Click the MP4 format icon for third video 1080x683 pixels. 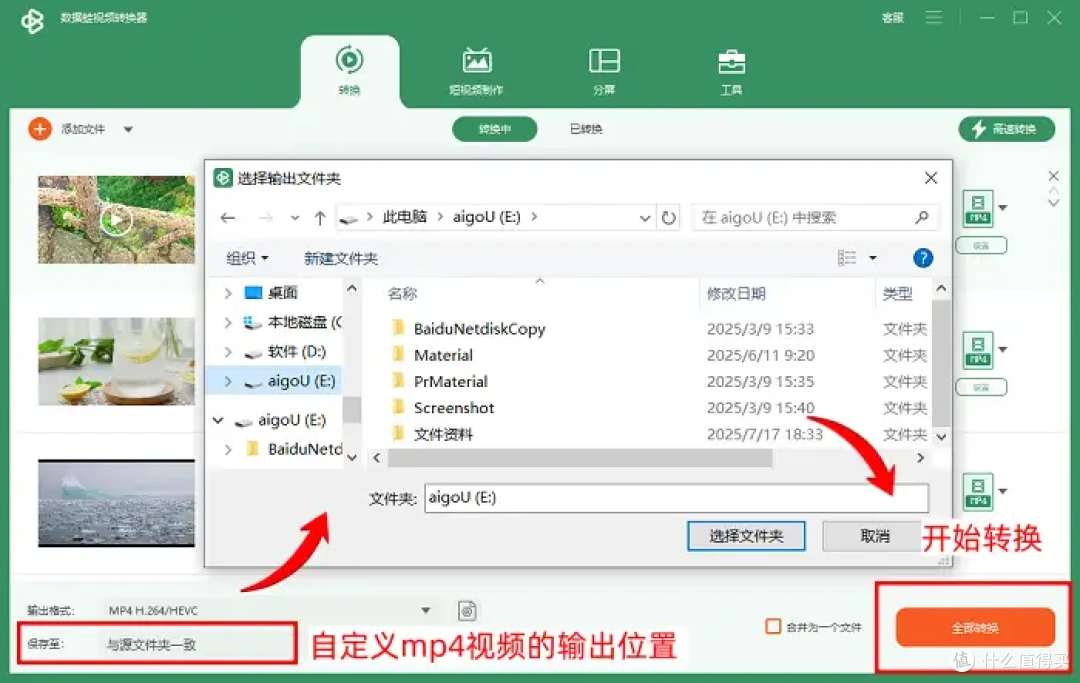pyautogui.click(x=978, y=492)
